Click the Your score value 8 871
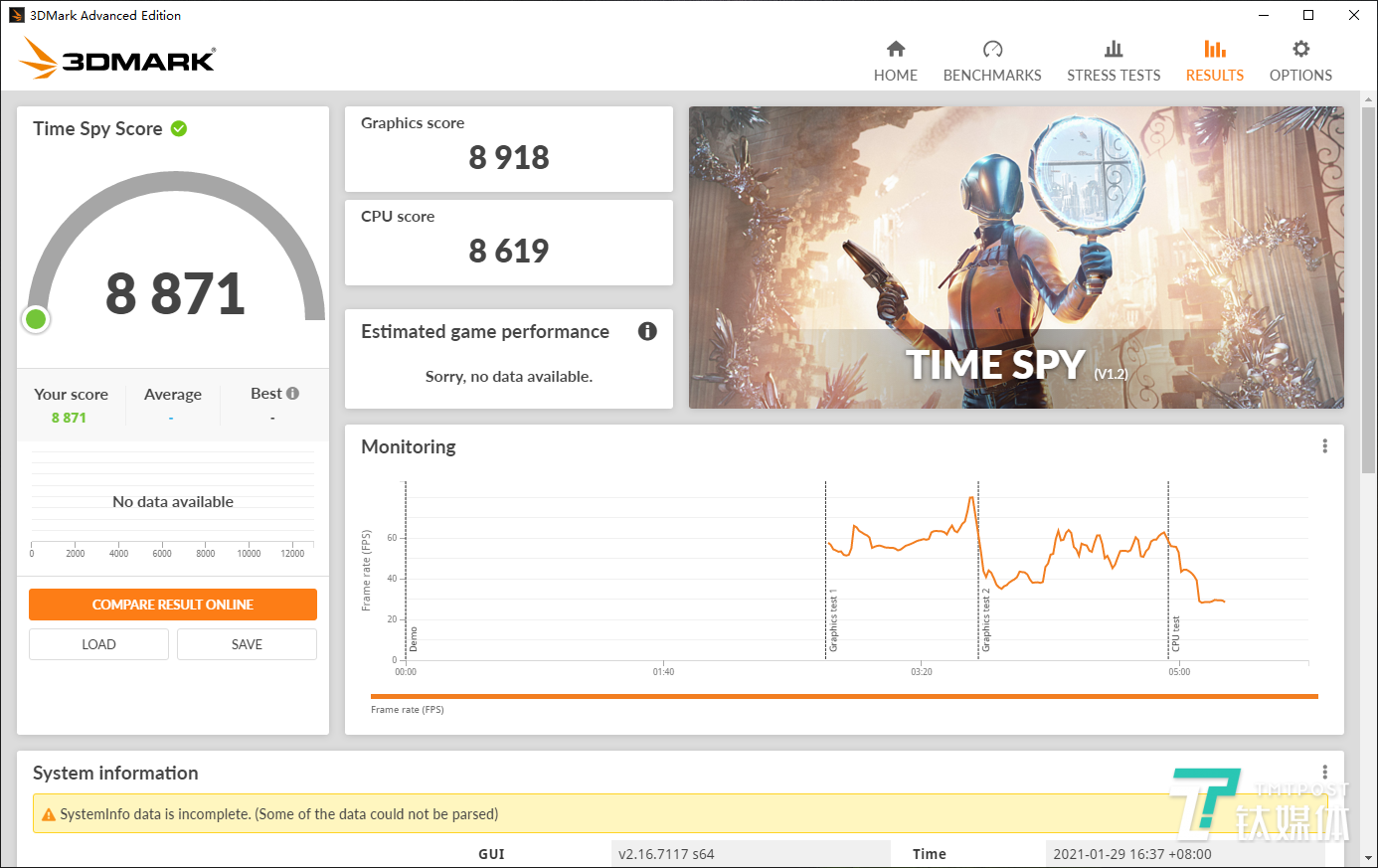 pyautogui.click(x=69, y=418)
